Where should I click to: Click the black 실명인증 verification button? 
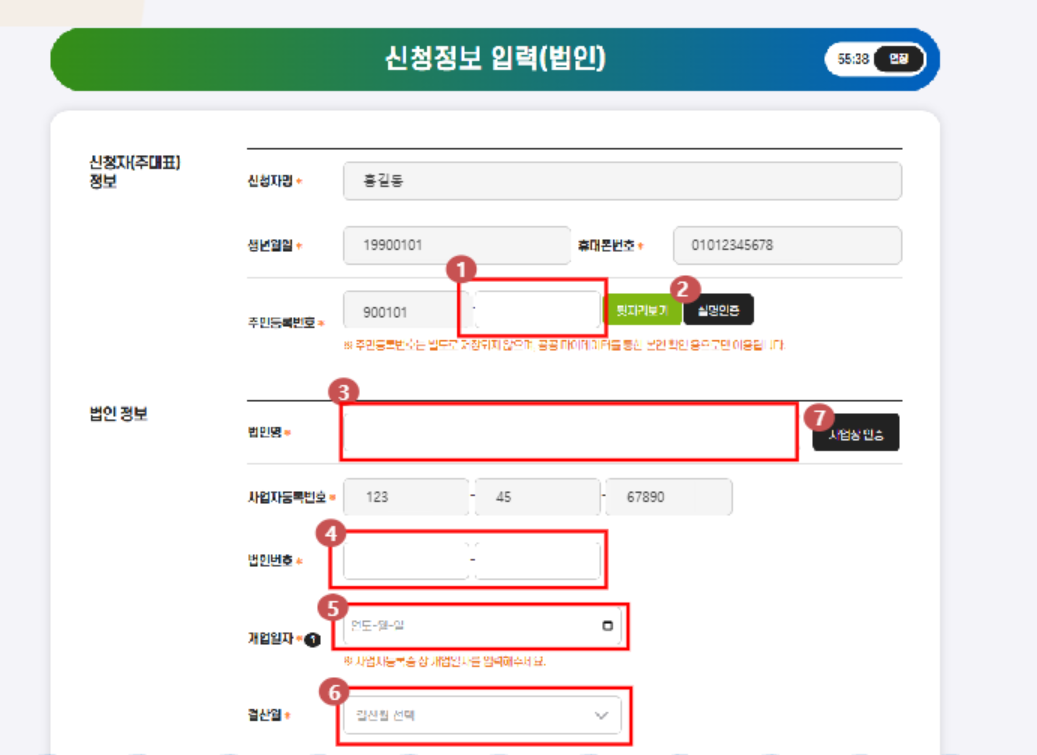click(718, 310)
